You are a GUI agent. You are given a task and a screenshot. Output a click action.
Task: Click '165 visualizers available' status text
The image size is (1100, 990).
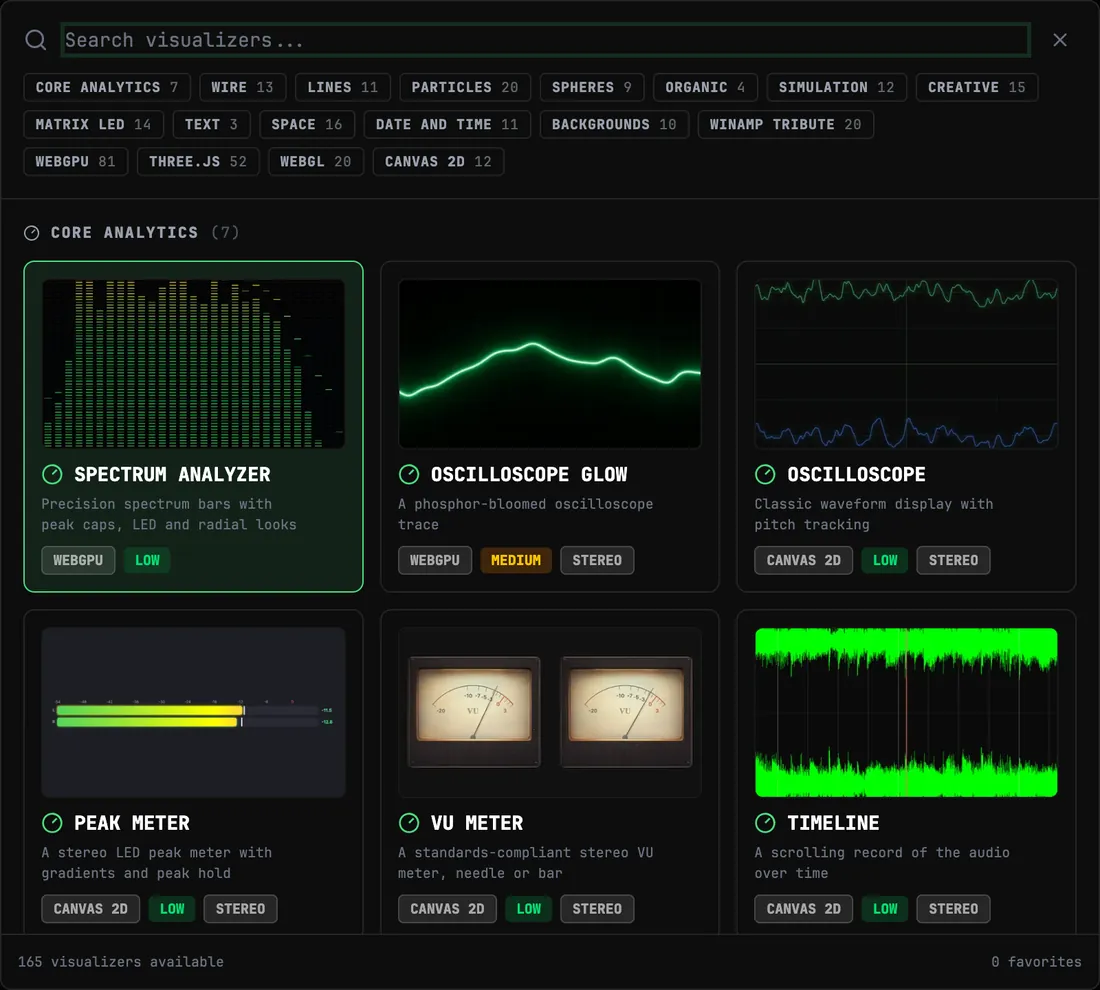(121, 962)
